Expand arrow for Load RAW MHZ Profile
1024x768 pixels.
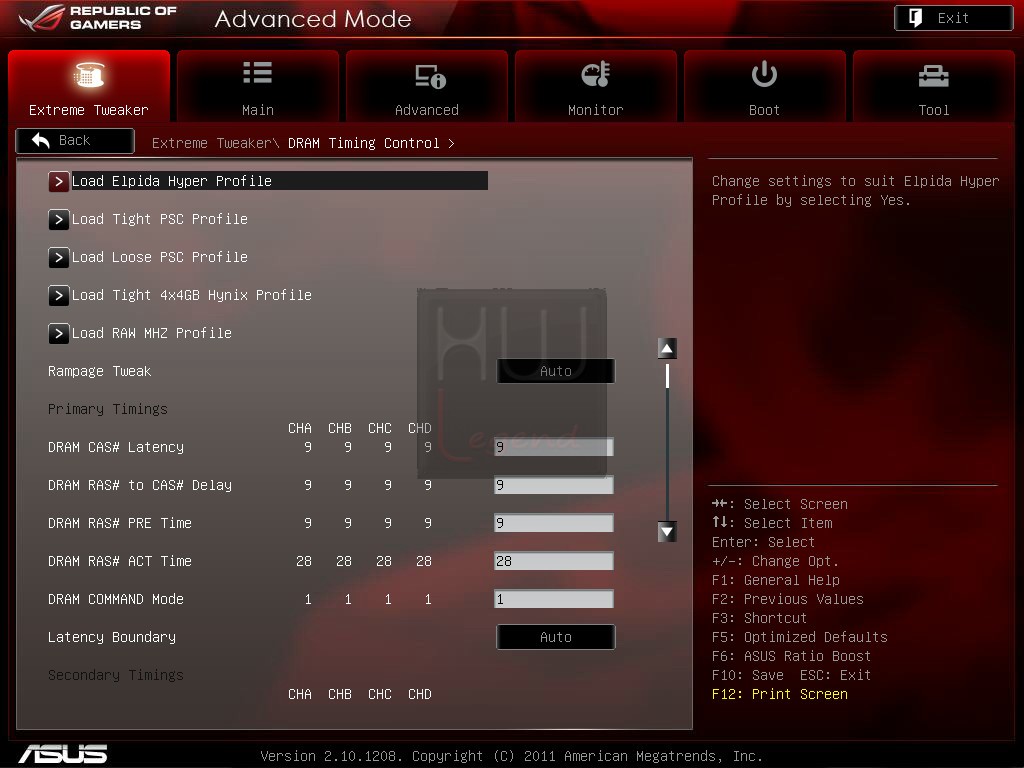point(58,334)
